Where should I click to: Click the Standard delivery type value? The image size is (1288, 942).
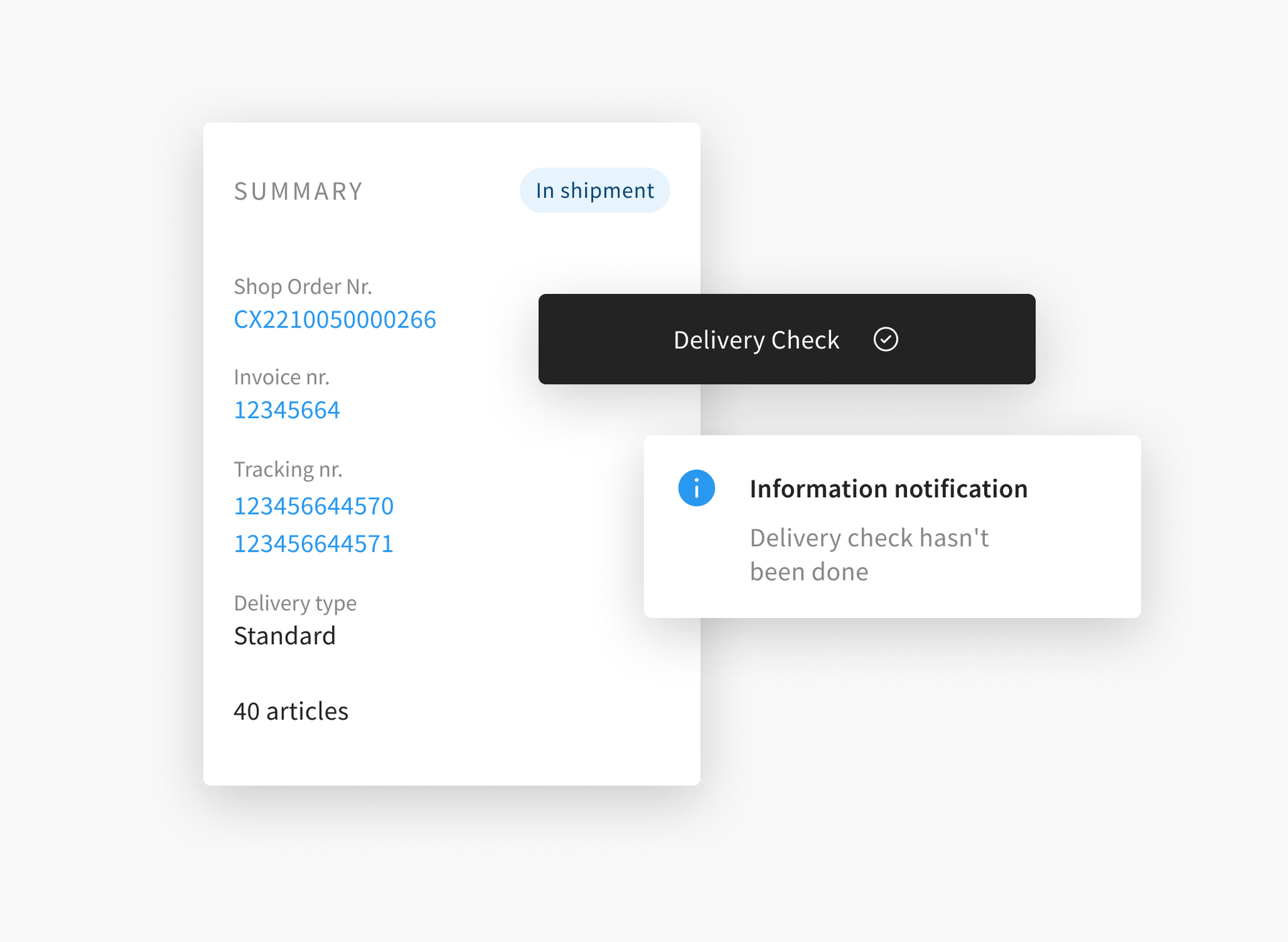tap(284, 636)
